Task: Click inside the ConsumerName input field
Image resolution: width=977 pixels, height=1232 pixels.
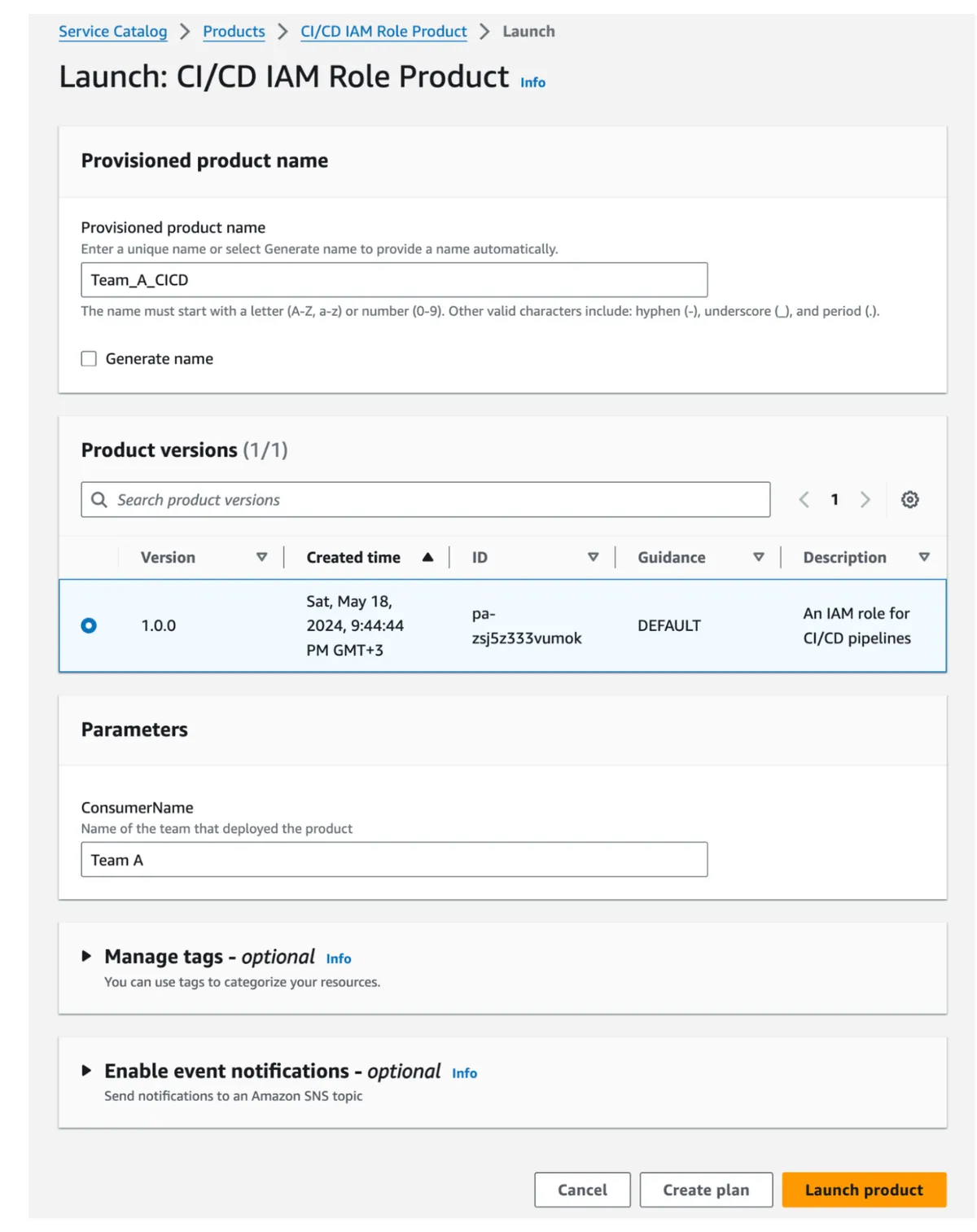Action: [394, 859]
